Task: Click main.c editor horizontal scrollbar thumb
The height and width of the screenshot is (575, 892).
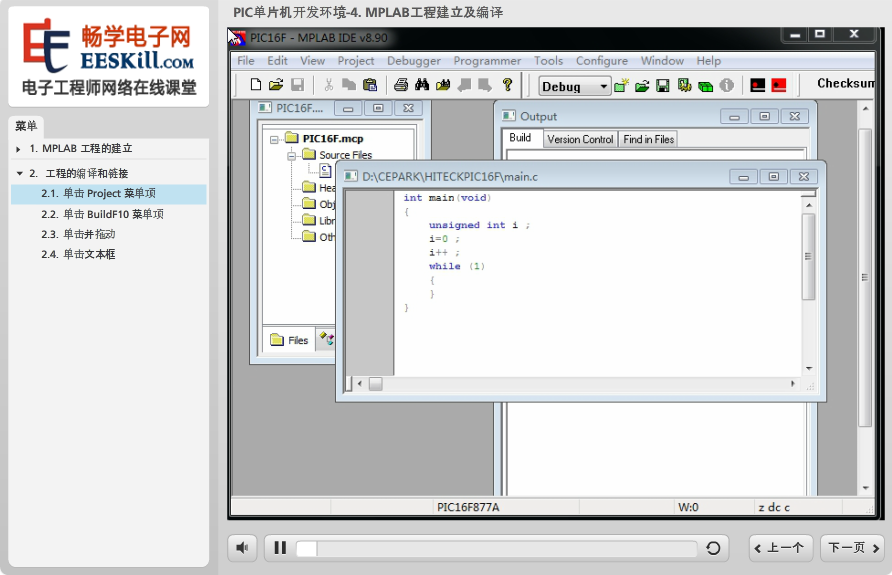Action: pos(375,384)
